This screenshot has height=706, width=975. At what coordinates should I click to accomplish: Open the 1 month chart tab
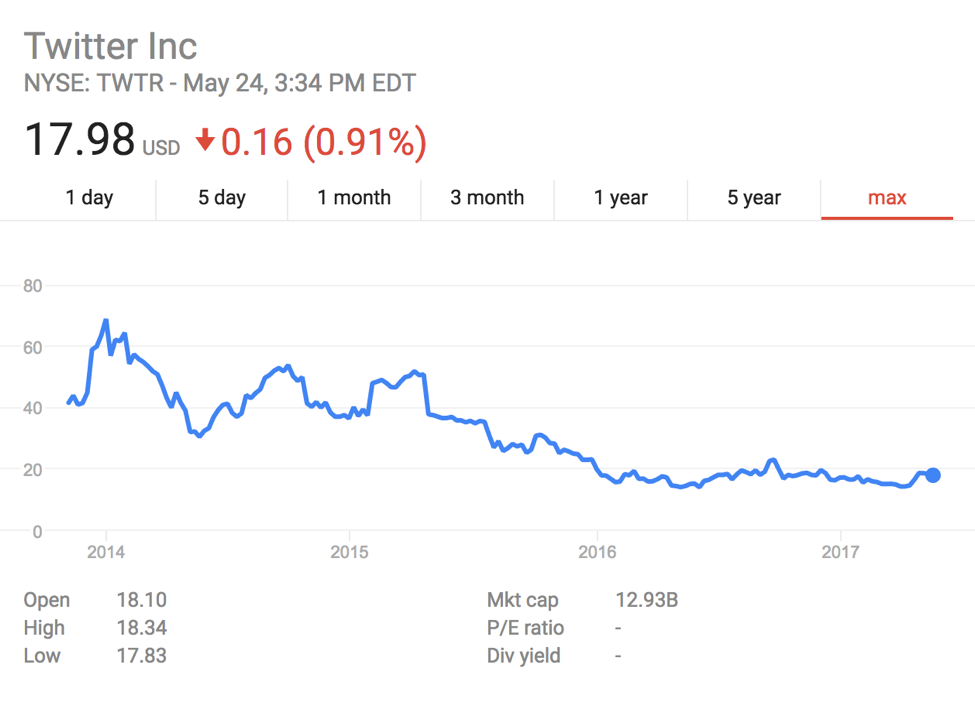pos(354,198)
